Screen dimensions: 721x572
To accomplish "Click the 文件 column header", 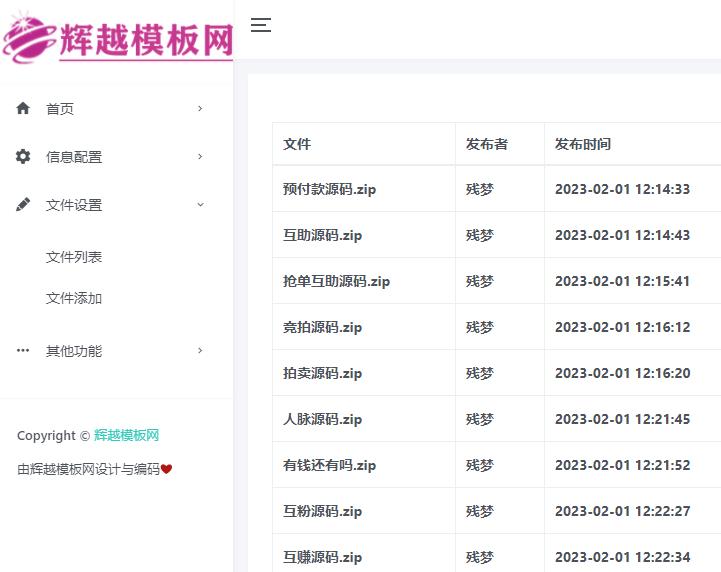I will click(297, 144).
